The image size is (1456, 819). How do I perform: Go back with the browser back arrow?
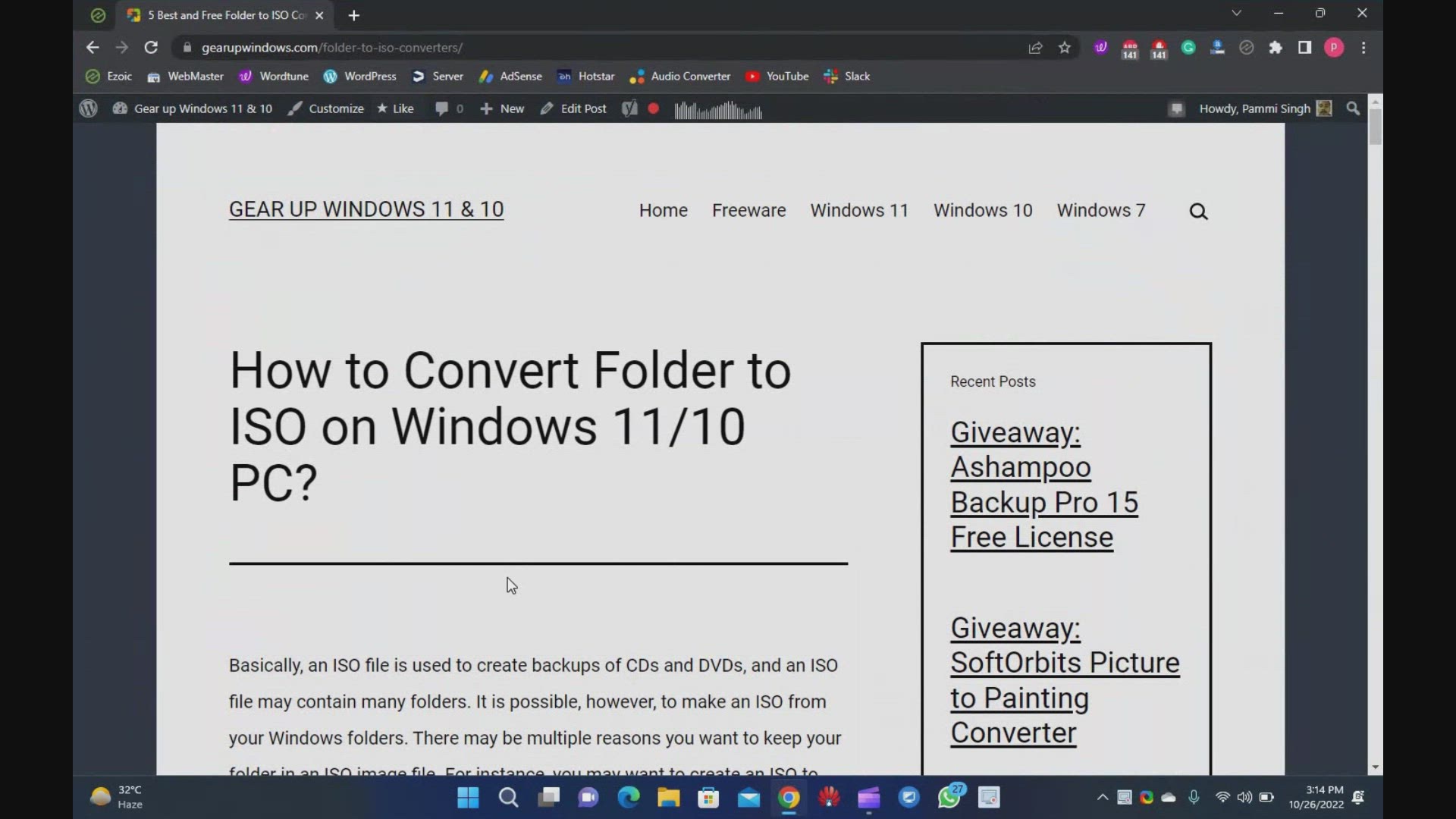click(93, 47)
